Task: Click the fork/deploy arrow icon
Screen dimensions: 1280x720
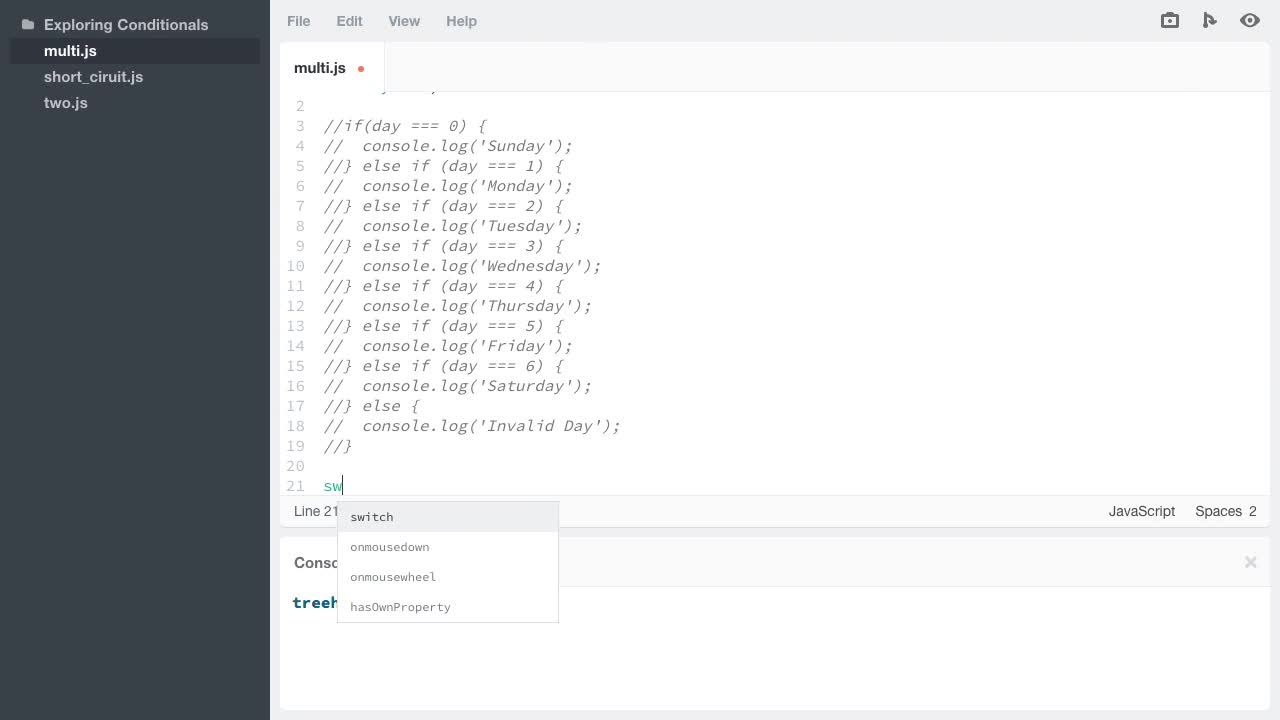Action: [x=1210, y=20]
